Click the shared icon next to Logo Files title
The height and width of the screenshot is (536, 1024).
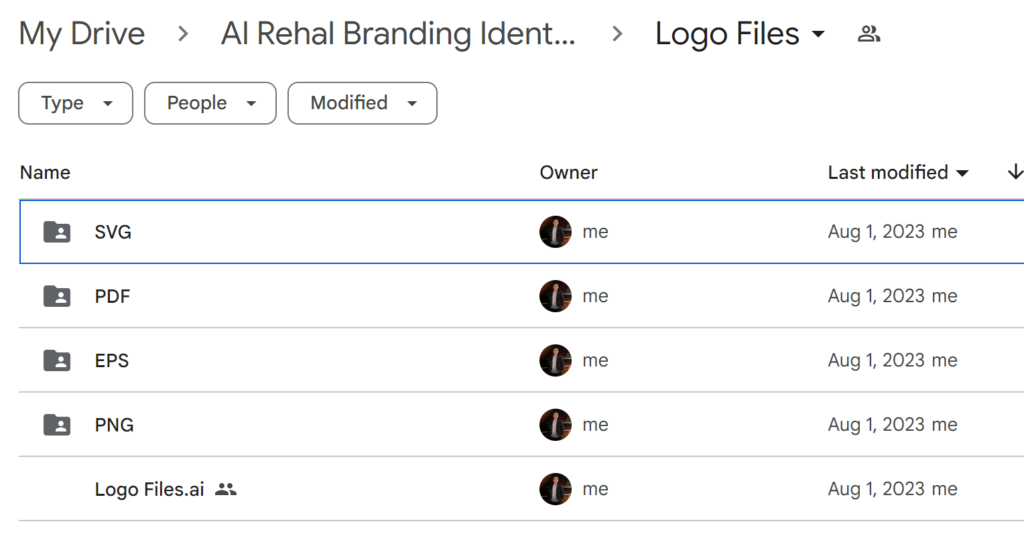tap(869, 34)
